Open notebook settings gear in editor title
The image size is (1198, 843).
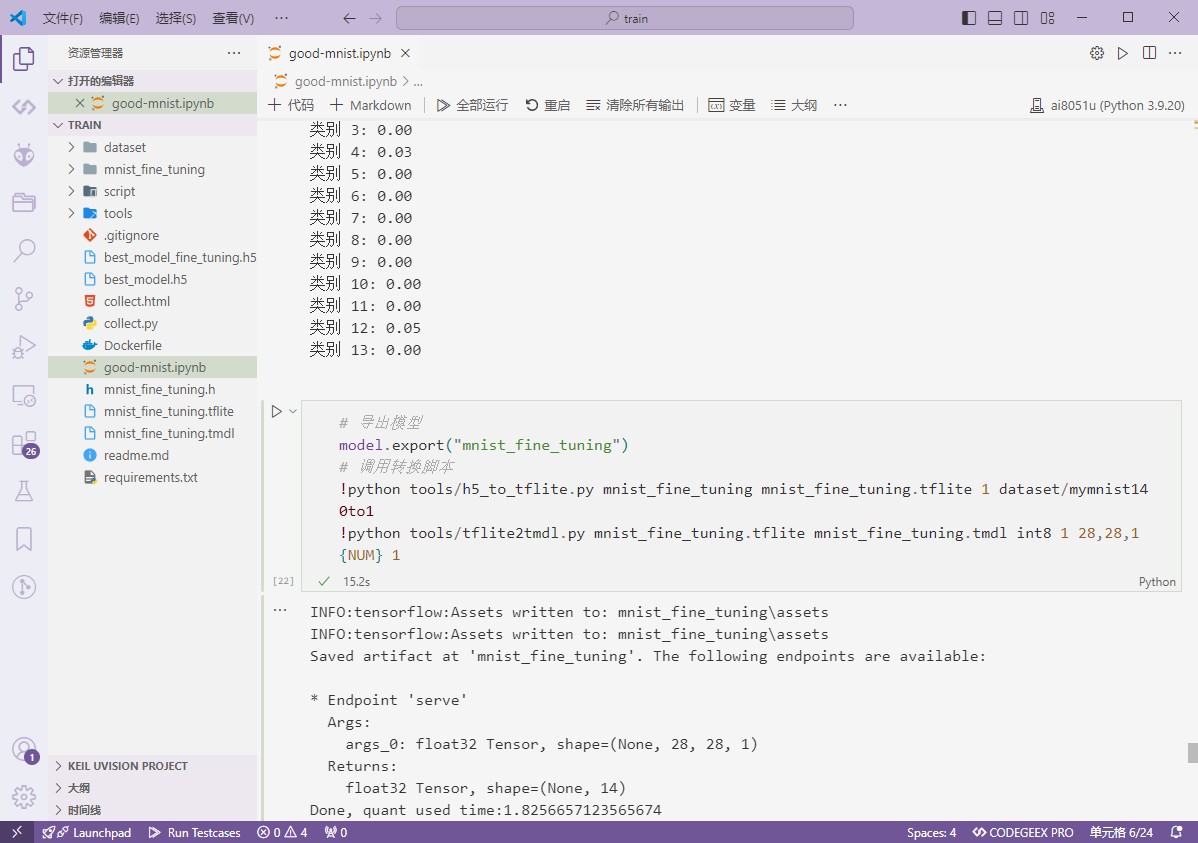click(1097, 53)
